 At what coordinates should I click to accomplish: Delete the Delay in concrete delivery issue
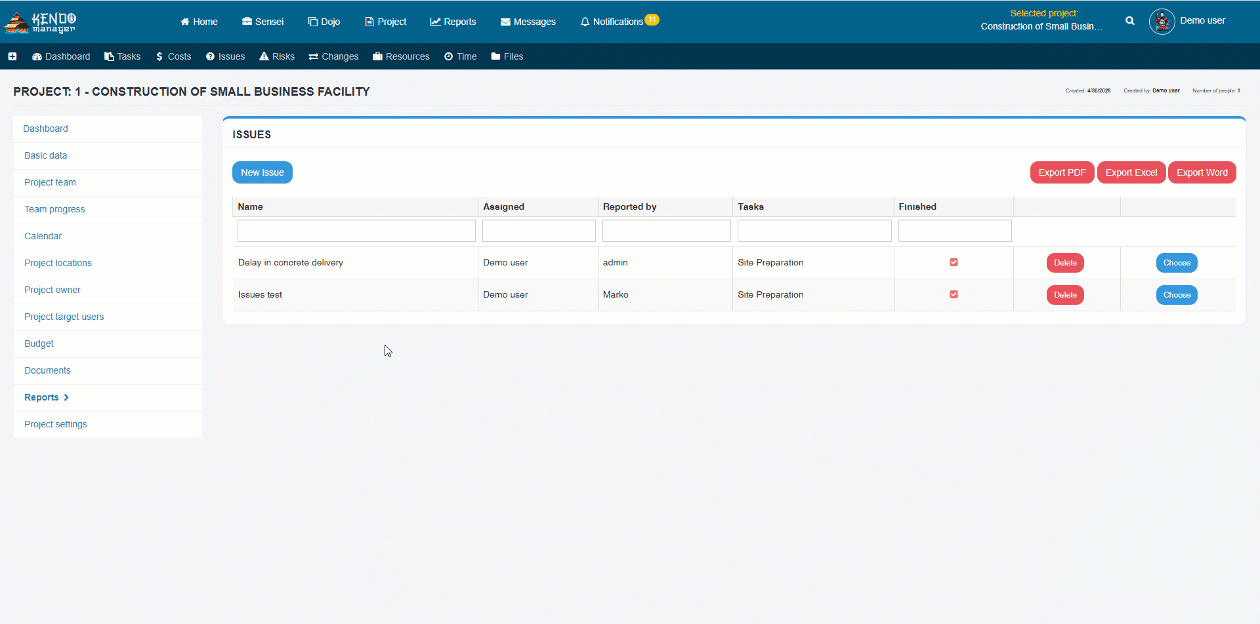[x=1065, y=263]
